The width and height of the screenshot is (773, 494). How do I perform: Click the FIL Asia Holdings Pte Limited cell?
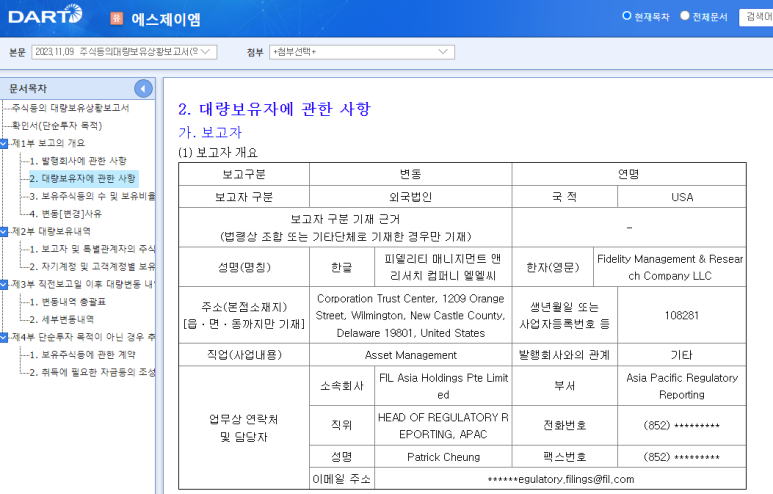click(x=443, y=386)
